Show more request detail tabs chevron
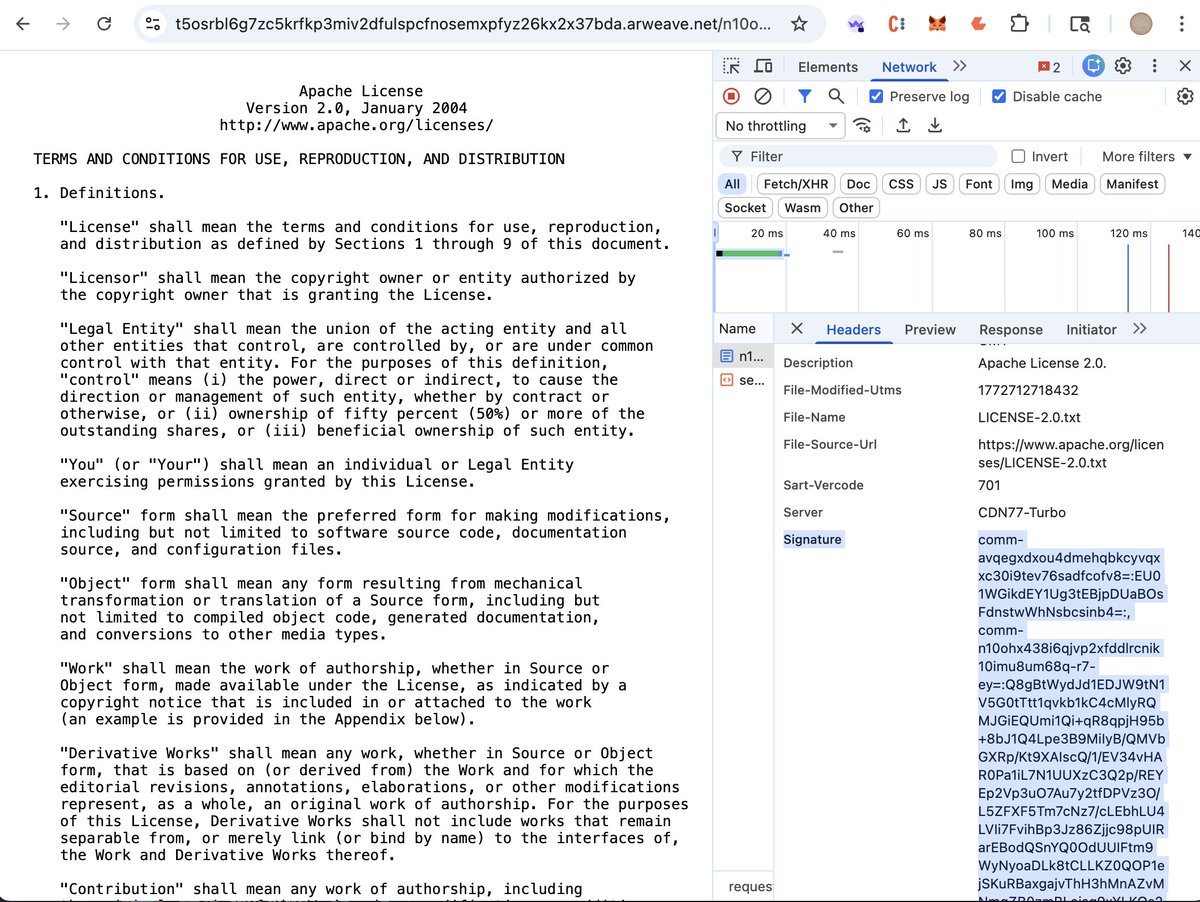 tap(1140, 328)
